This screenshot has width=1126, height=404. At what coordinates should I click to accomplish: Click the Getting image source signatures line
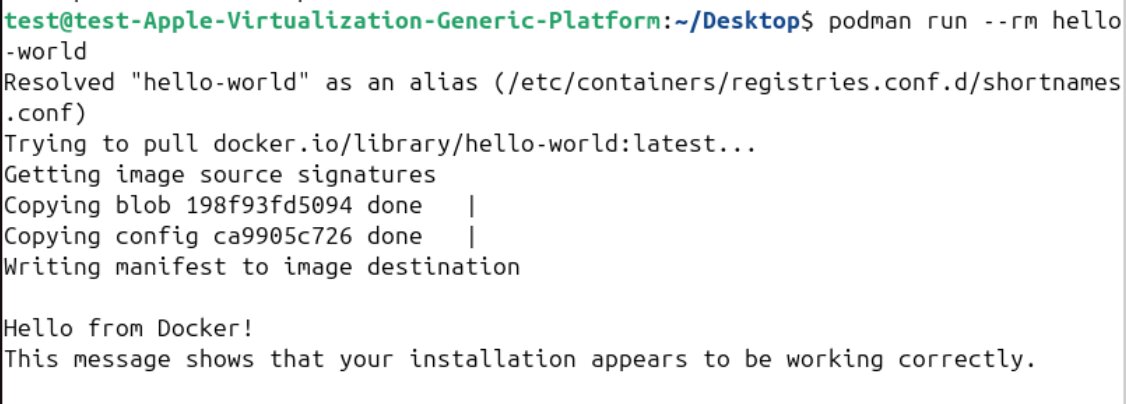(219, 175)
